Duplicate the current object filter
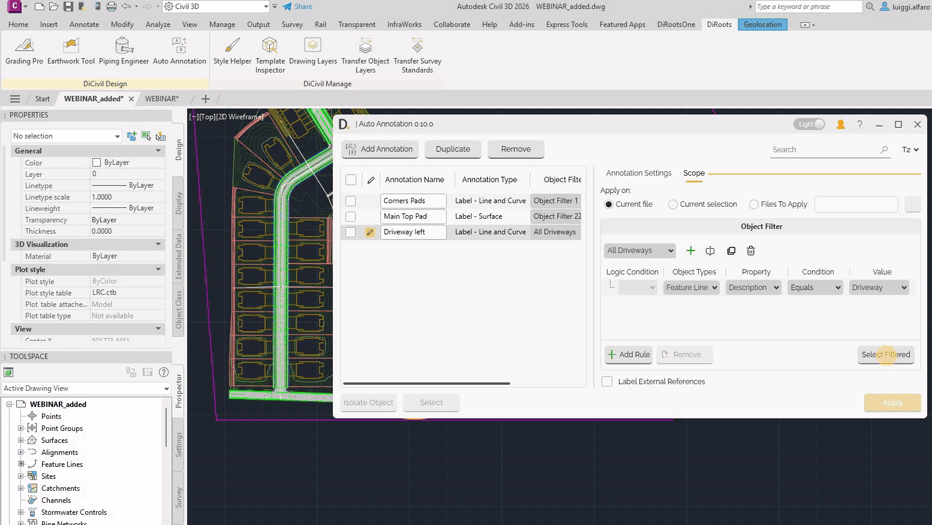The image size is (932, 525). click(x=731, y=250)
